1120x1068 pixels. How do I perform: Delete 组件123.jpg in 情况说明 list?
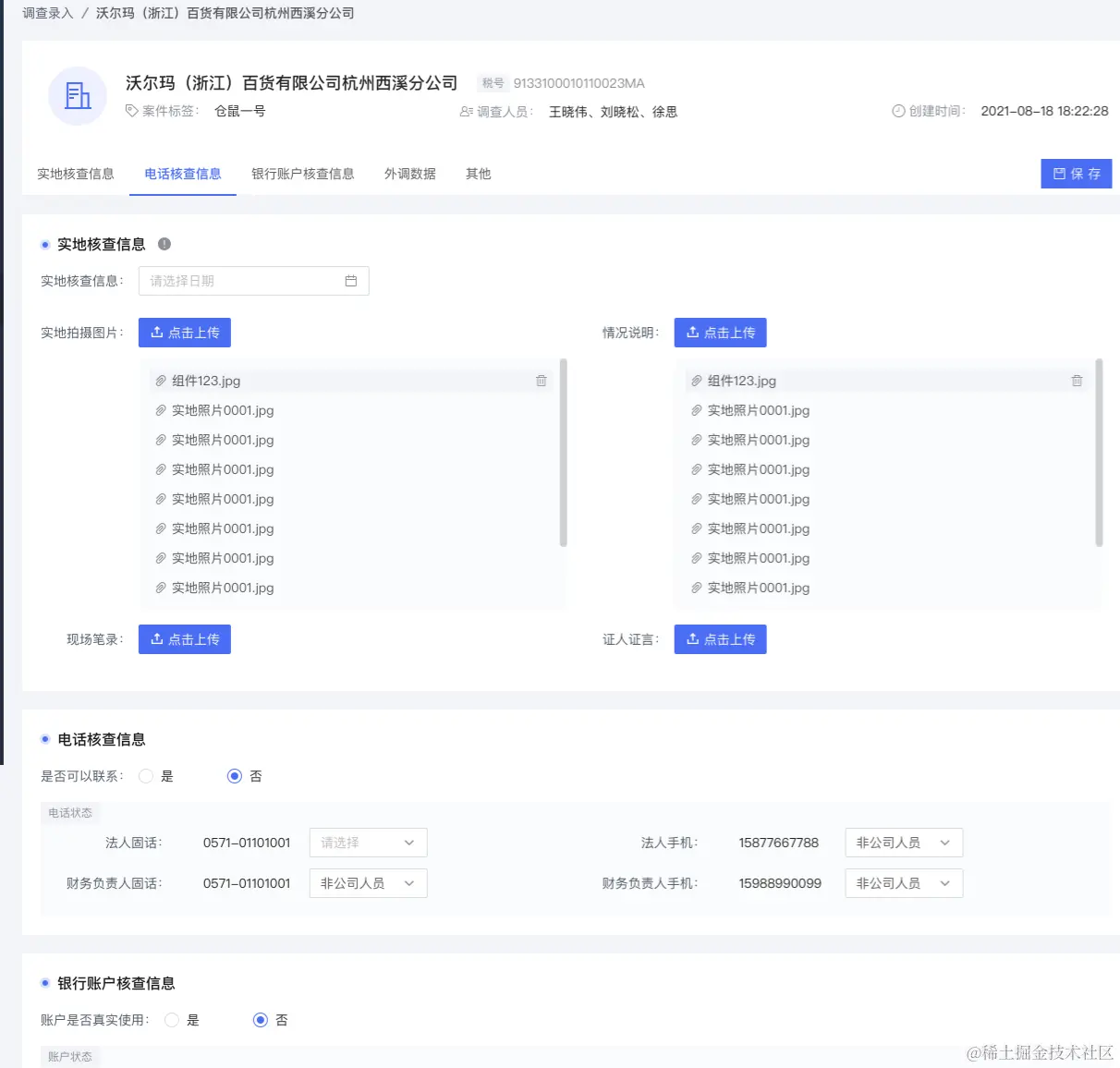pos(1077,381)
